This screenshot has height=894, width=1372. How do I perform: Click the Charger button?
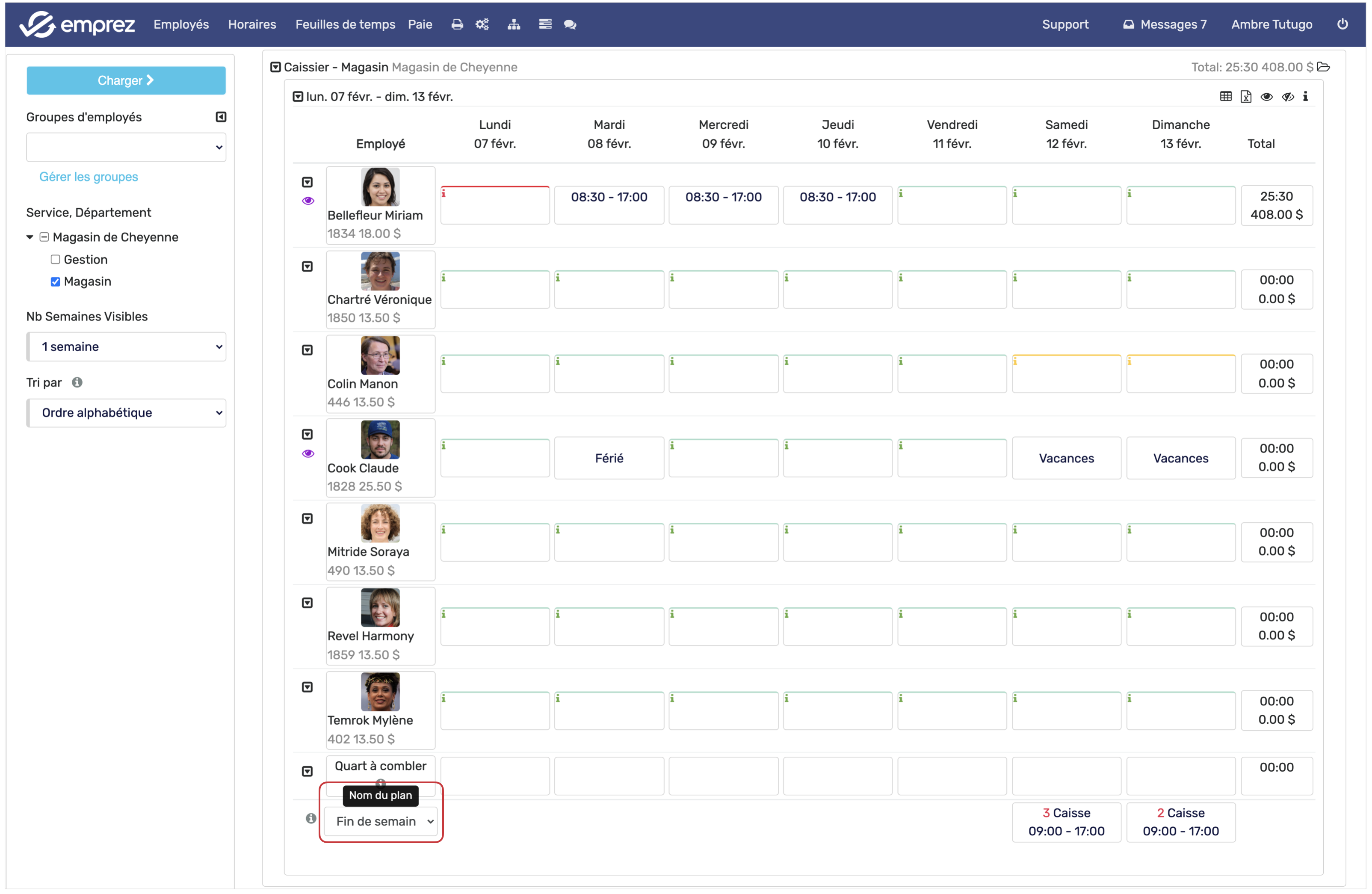pos(126,81)
